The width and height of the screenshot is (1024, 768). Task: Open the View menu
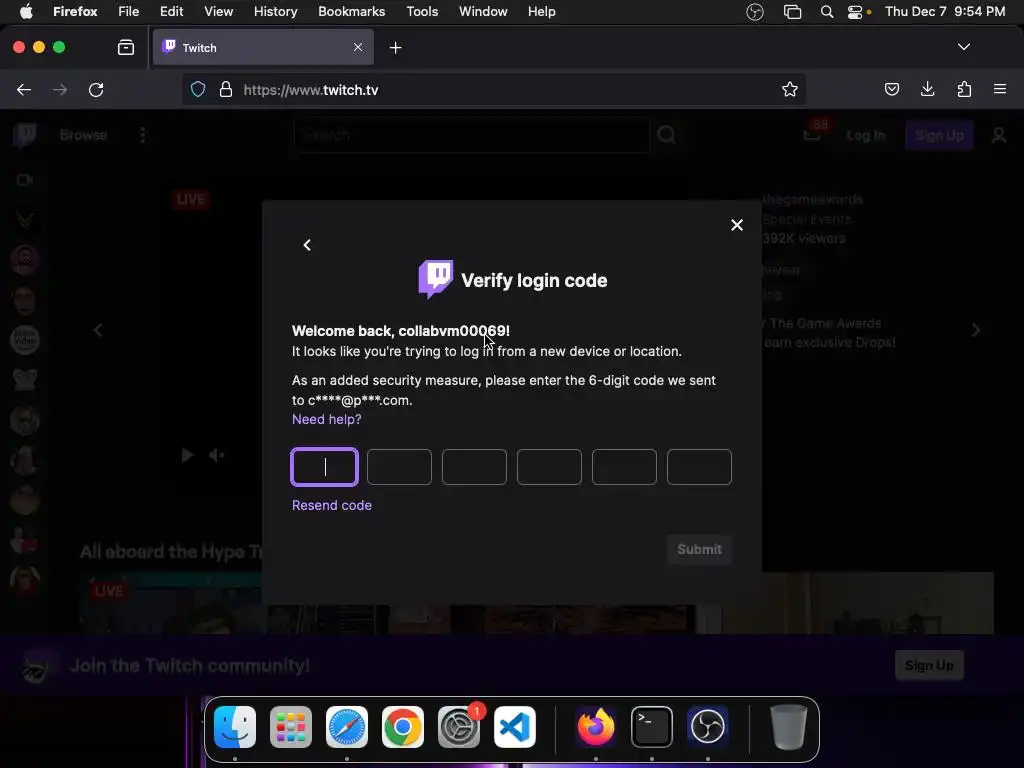coord(218,11)
